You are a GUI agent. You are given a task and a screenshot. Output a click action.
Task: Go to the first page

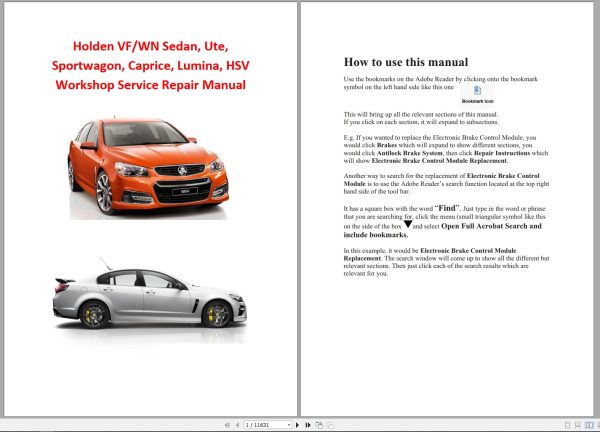click(227, 425)
